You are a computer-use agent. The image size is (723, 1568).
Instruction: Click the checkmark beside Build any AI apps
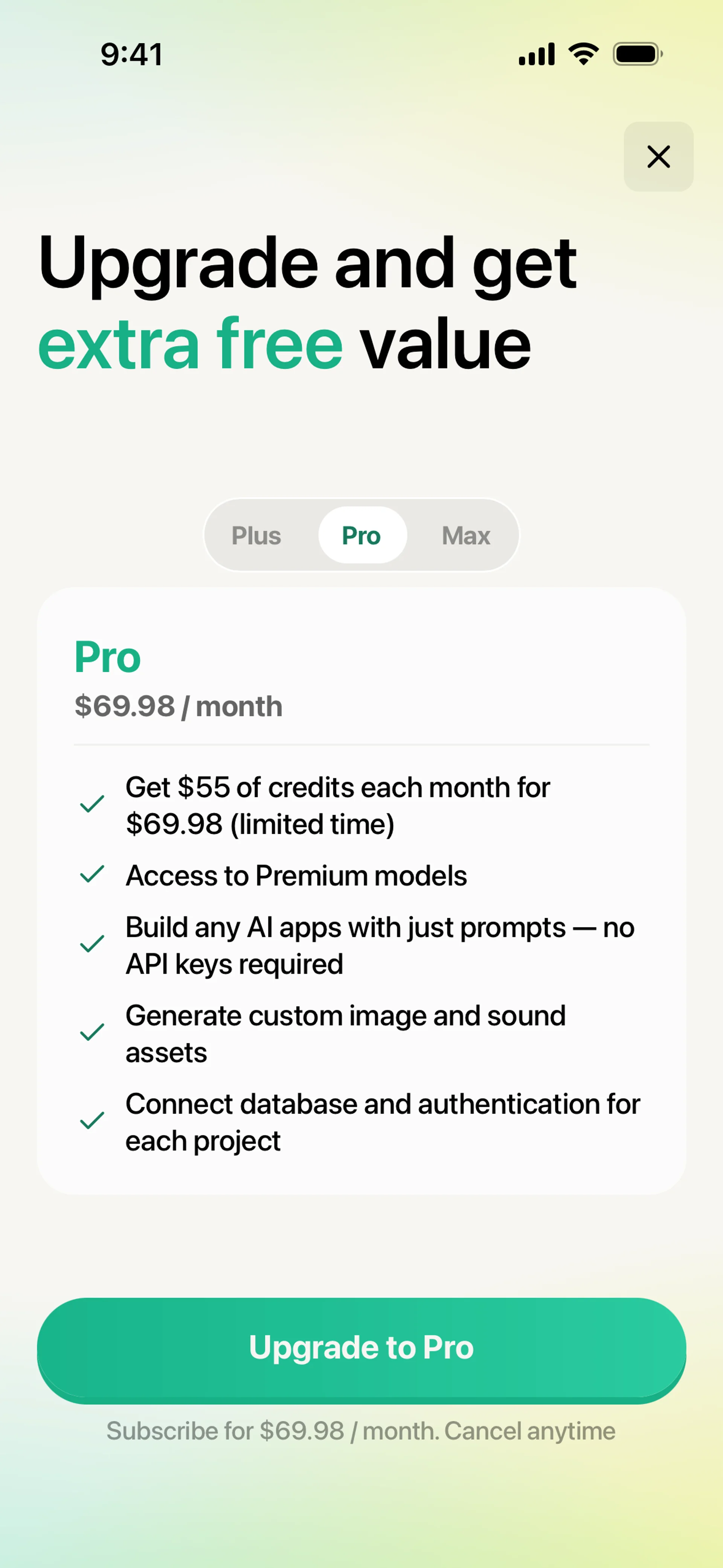pyautogui.click(x=92, y=944)
